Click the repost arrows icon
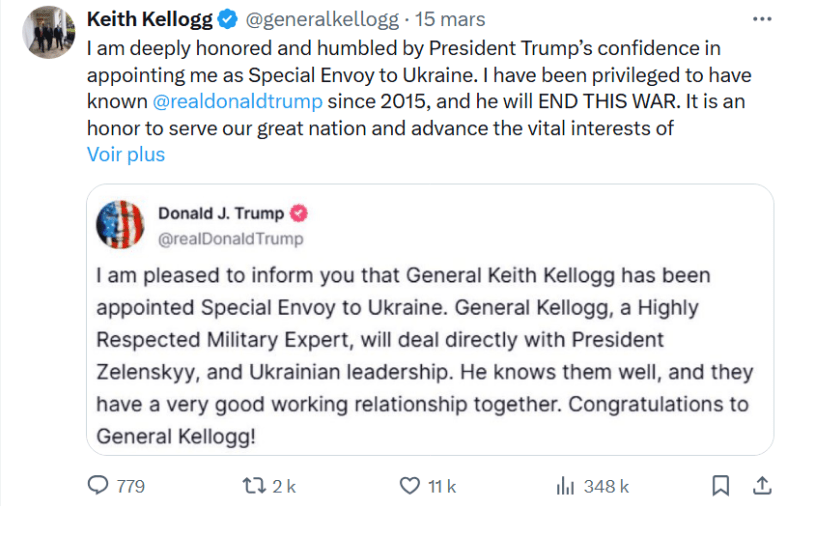 [x=254, y=486]
